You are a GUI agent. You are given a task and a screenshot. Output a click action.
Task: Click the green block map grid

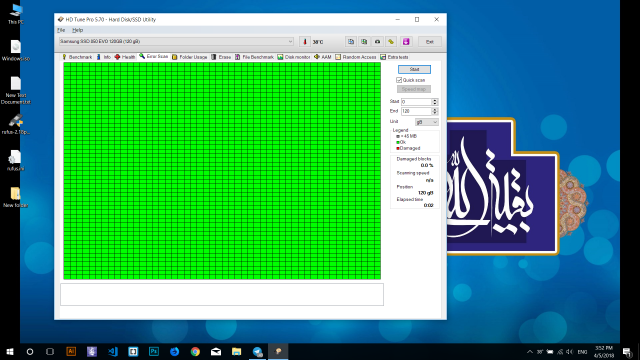point(222,171)
